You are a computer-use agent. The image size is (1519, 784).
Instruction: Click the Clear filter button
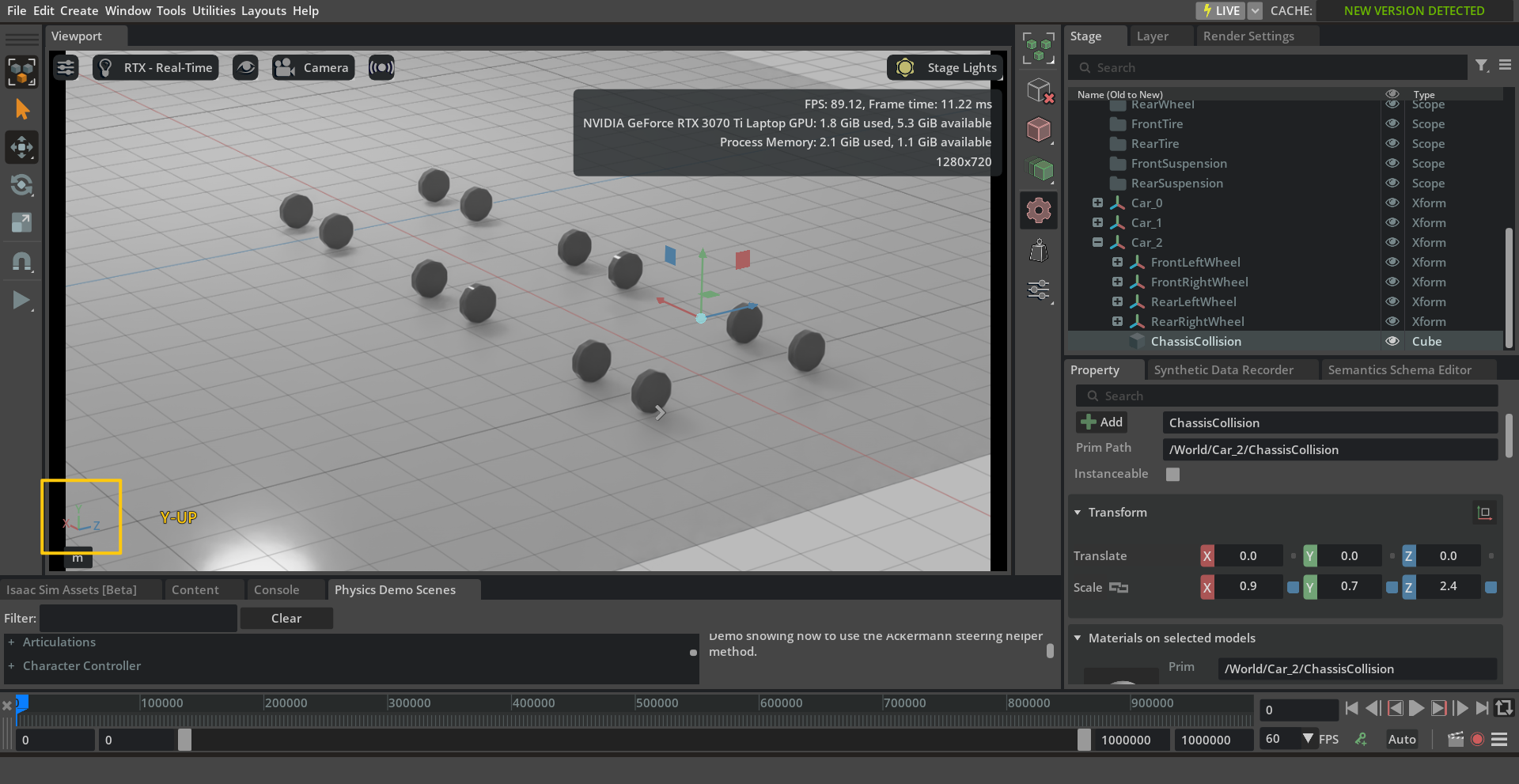(286, 618)
